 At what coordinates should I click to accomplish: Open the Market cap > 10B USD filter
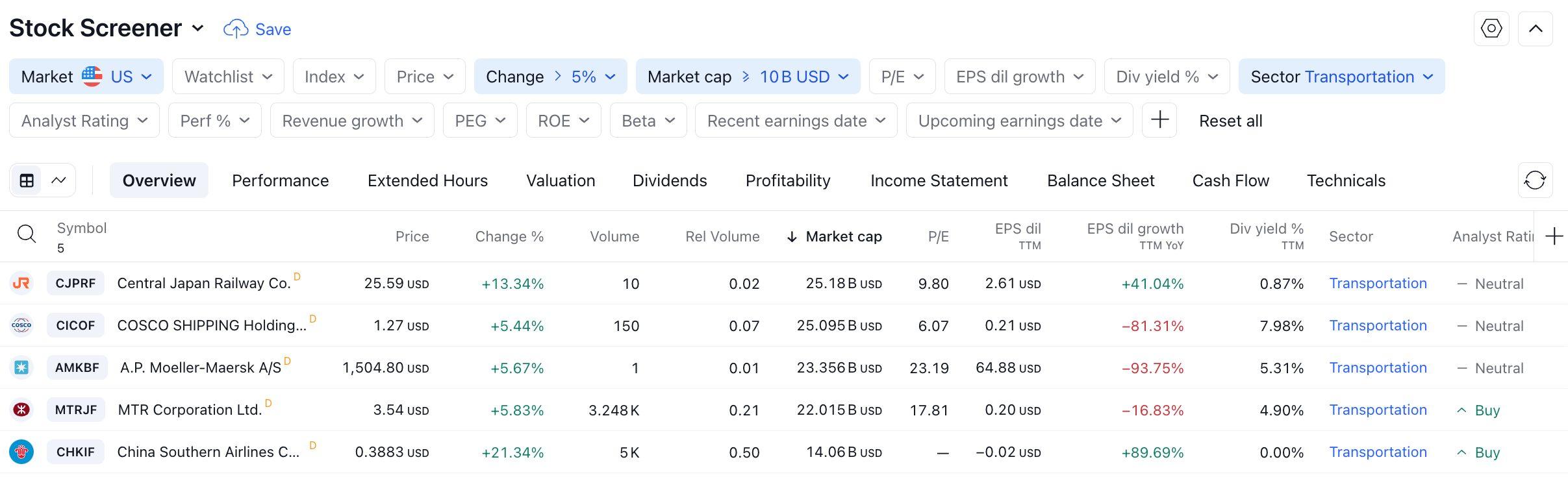point(748,77)
